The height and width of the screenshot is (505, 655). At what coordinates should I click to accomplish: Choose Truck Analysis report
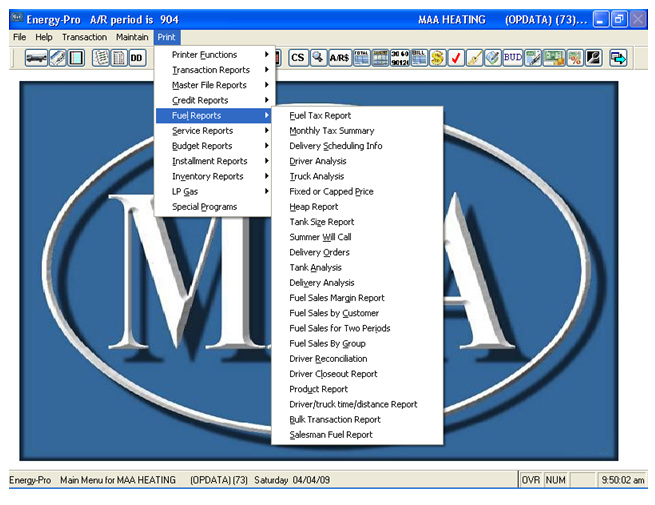[357, 176]
